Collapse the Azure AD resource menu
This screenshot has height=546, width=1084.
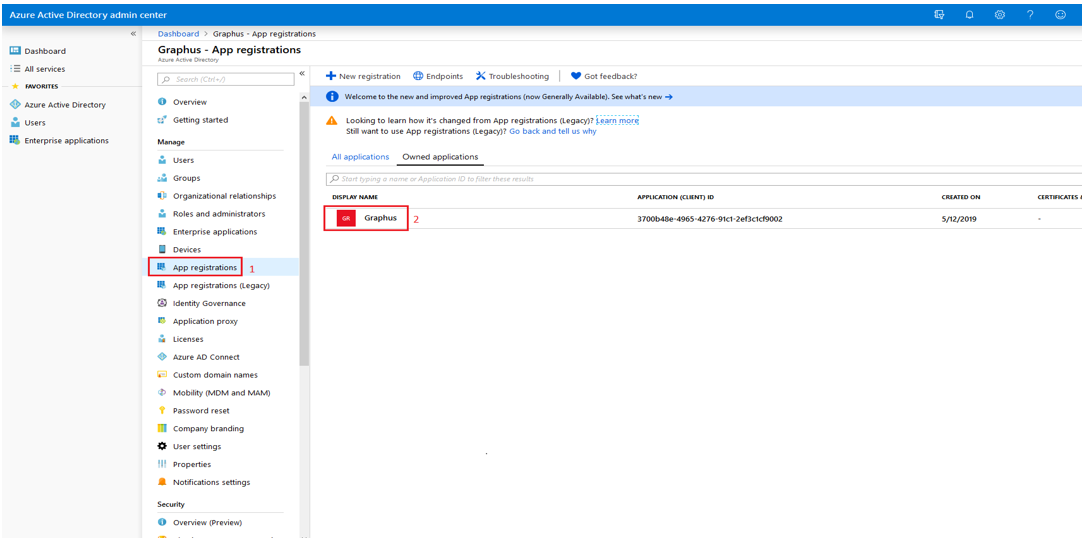tap(301, 74)
